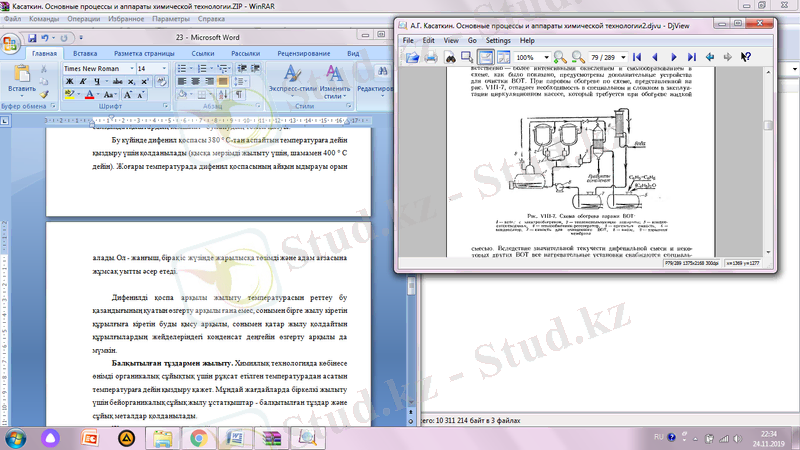Zoom in on the DjVu page
This screenshot has height=450, width=800.
(561, 57)
